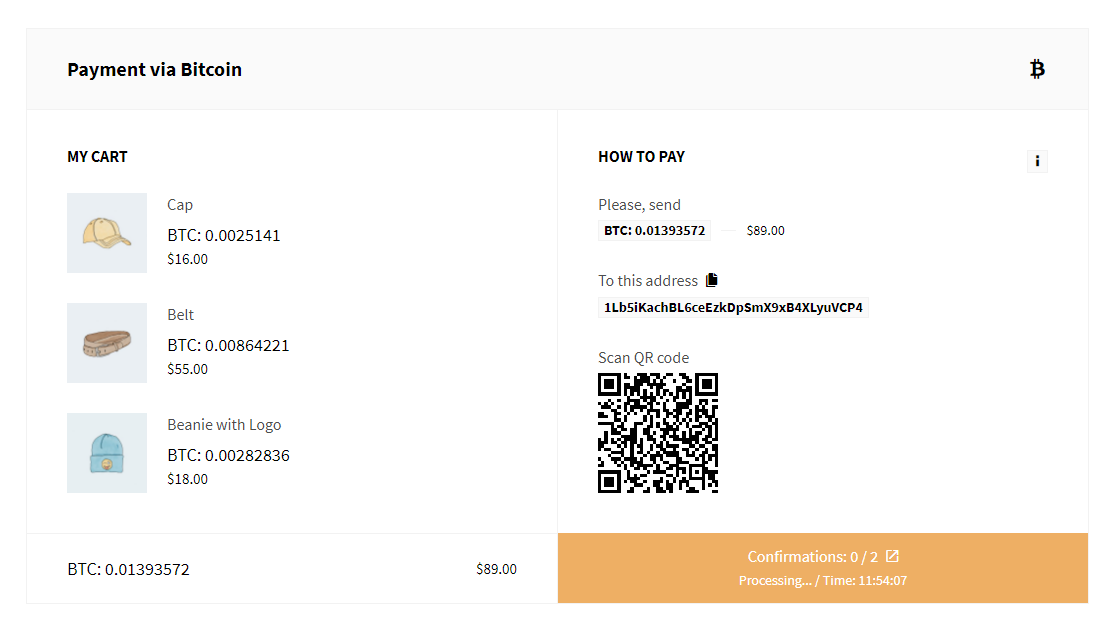Click the Beanie with Logo thumbnail

click(x=107, y=453)
